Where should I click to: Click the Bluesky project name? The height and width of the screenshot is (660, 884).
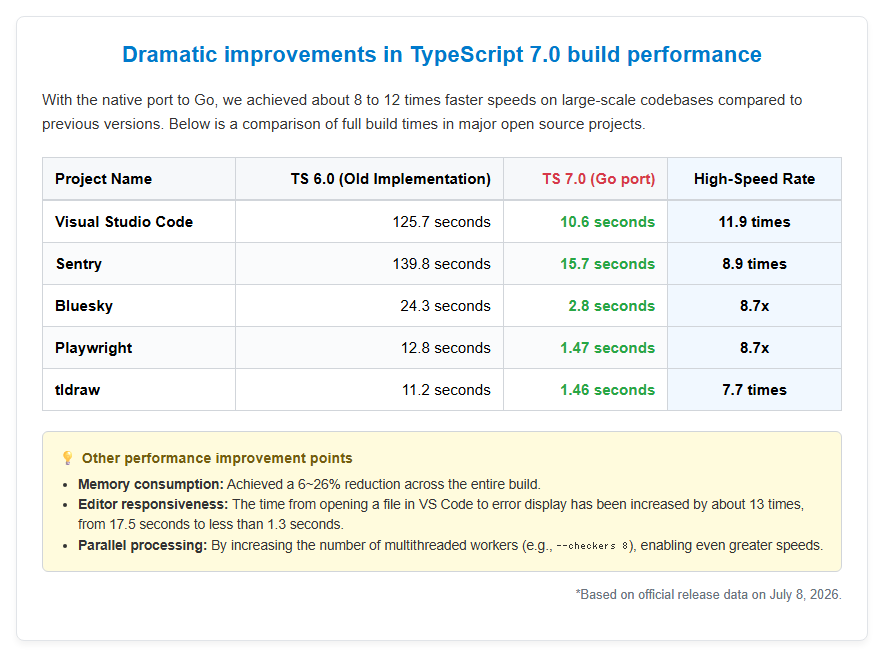tap(84, 305)
